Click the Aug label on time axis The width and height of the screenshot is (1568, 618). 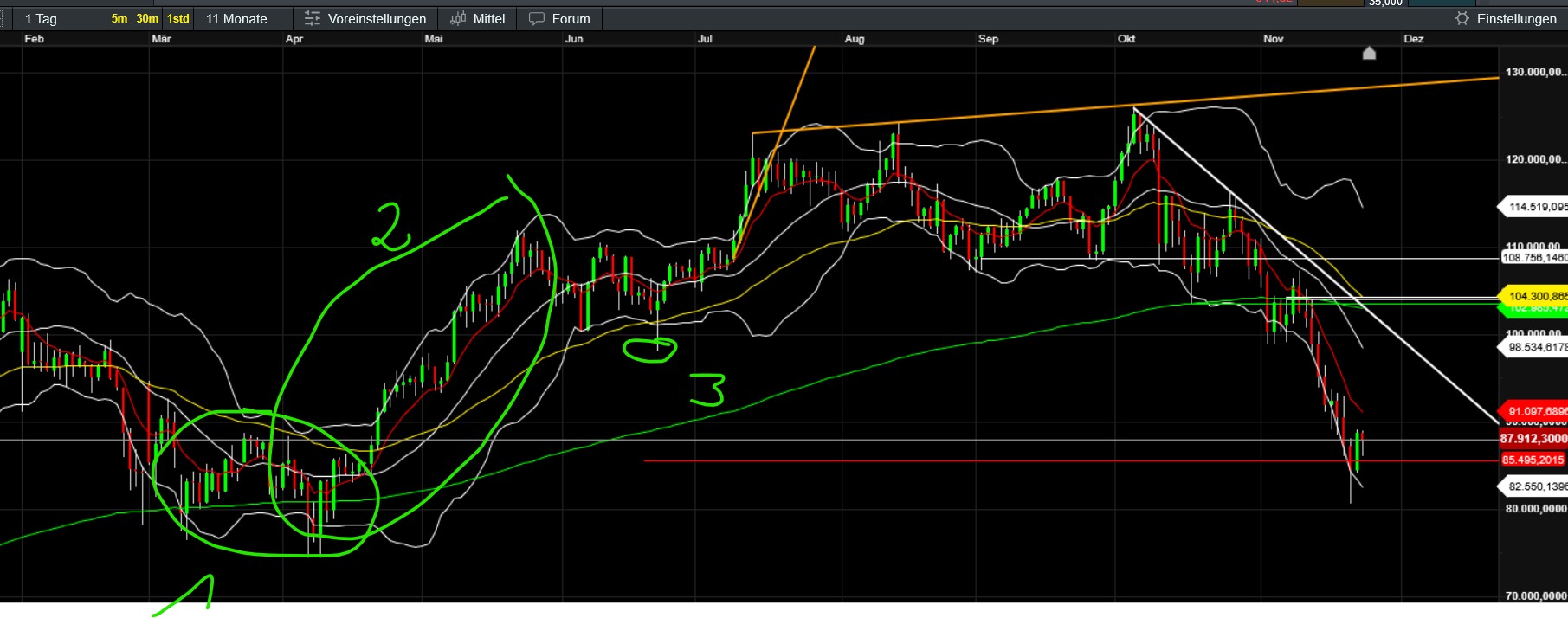[x=855, y=39]
